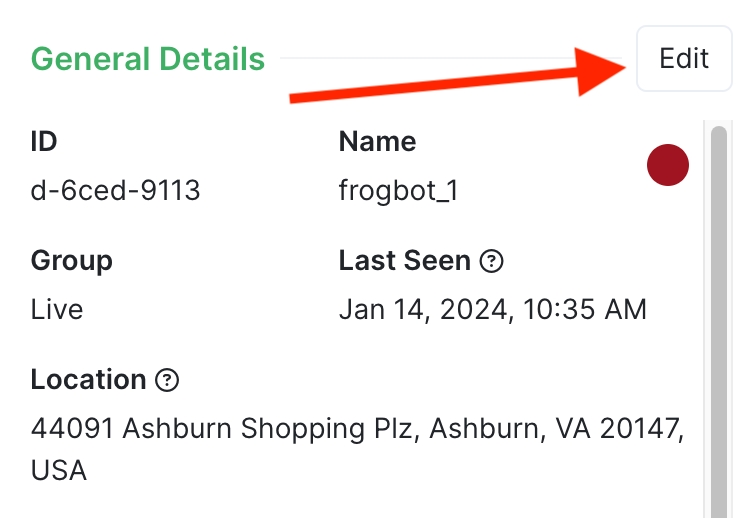Click the ID label
This screenshot has width=754, height=518.
point(44,141)
